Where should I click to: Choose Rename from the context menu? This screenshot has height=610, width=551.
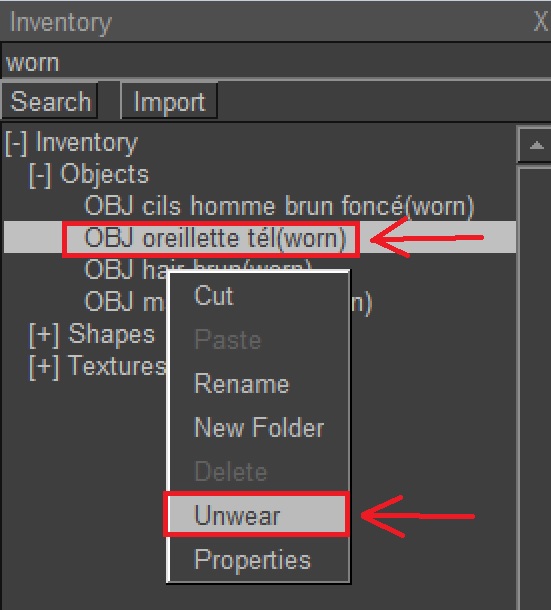coord(242,384)
